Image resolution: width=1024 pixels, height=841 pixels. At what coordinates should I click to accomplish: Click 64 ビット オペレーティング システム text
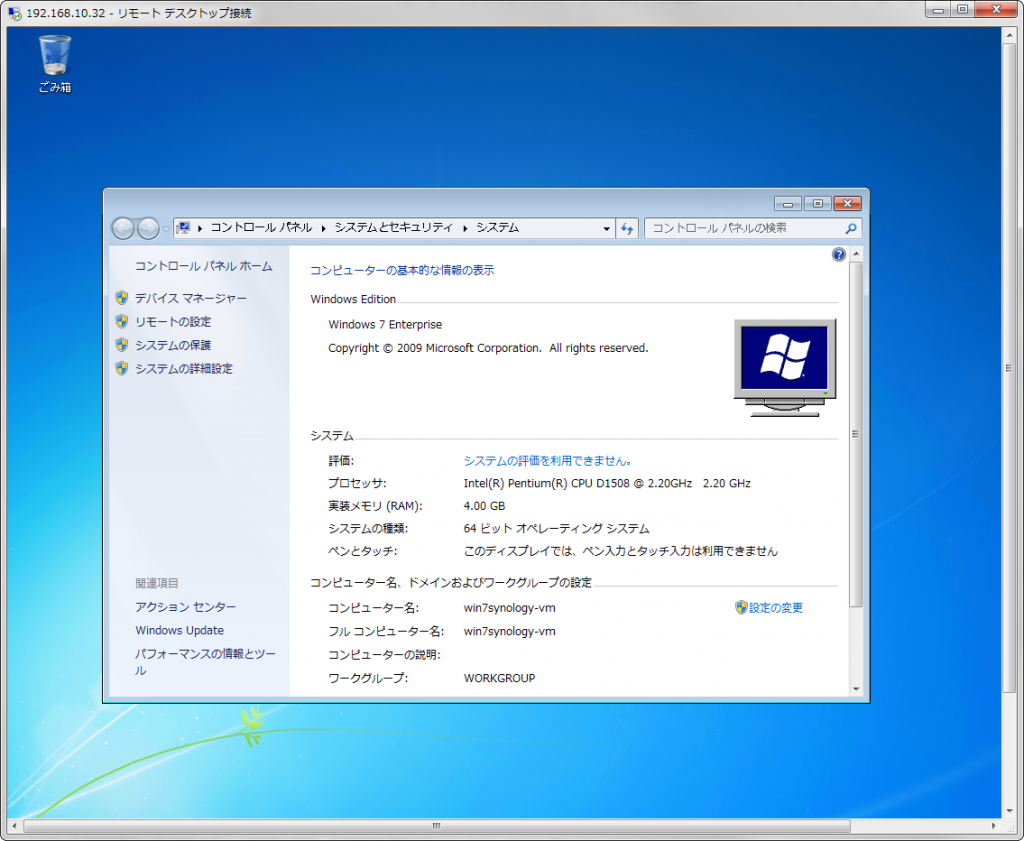(x=556, y=529)
